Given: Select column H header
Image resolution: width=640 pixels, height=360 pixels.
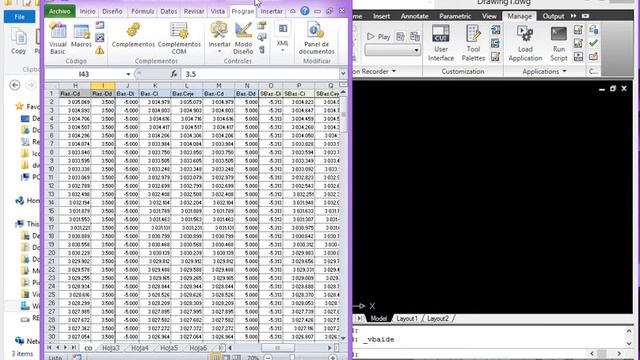Looking at the screenshot, I should coord(75,85).
